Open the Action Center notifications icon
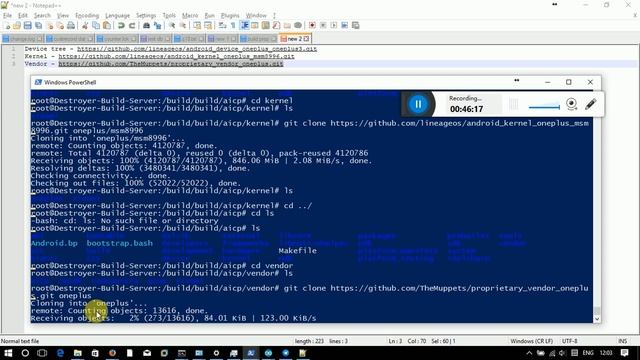The image size is (640, 360). [624, 353]
